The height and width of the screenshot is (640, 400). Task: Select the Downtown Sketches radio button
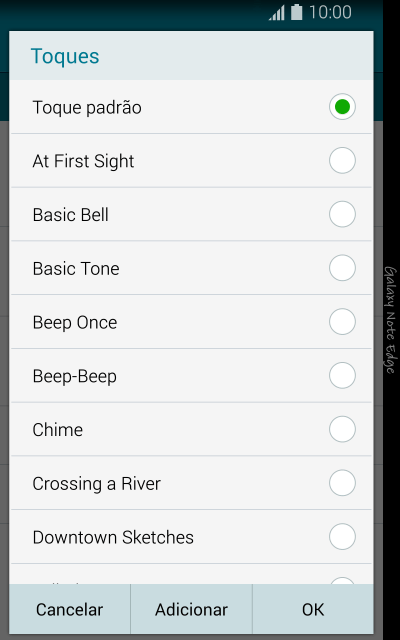tap(342, 537)
